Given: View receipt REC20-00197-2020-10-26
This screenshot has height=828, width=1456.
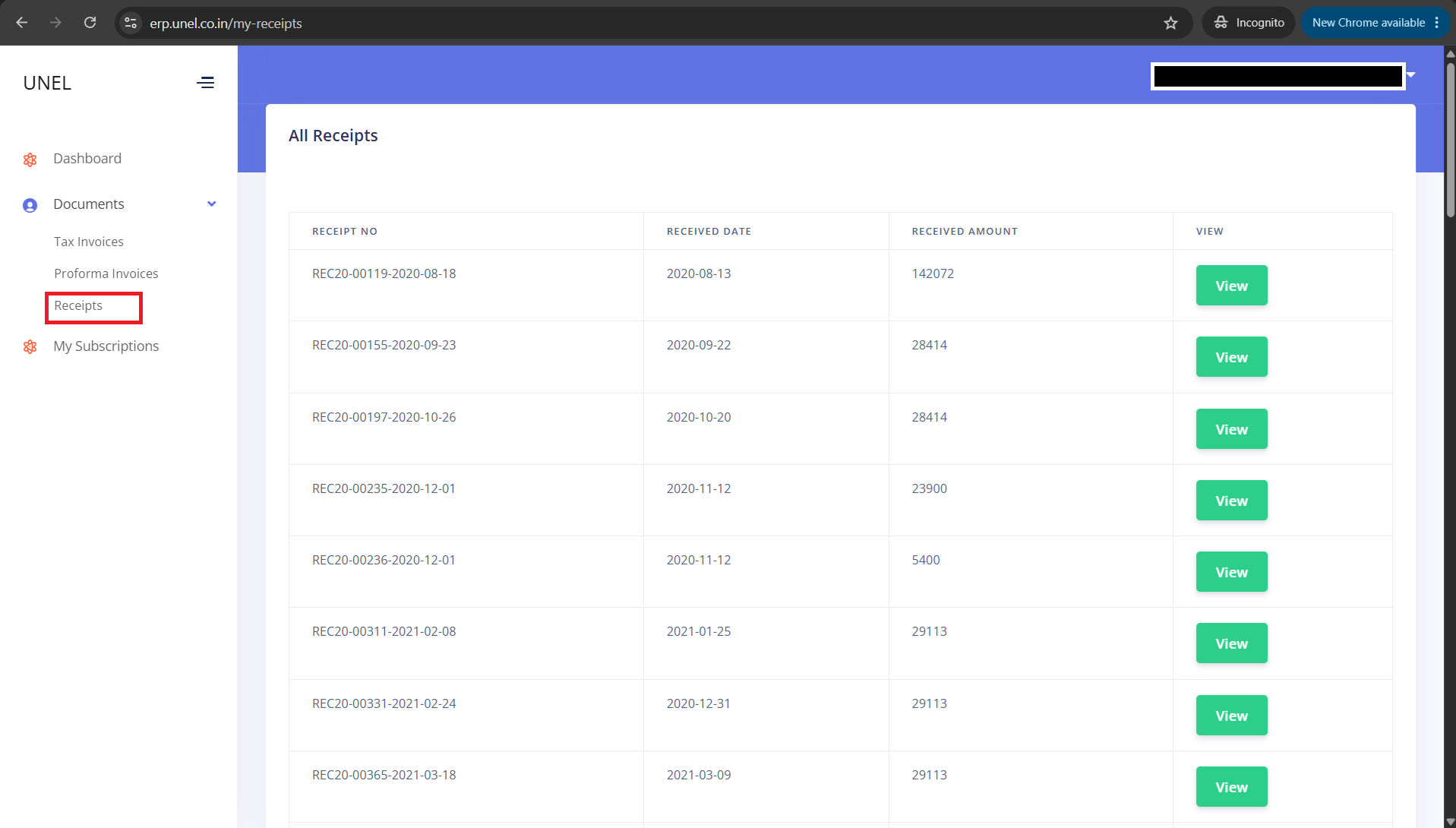Looking at the screenshot, I should click(x=1231, y=429).
